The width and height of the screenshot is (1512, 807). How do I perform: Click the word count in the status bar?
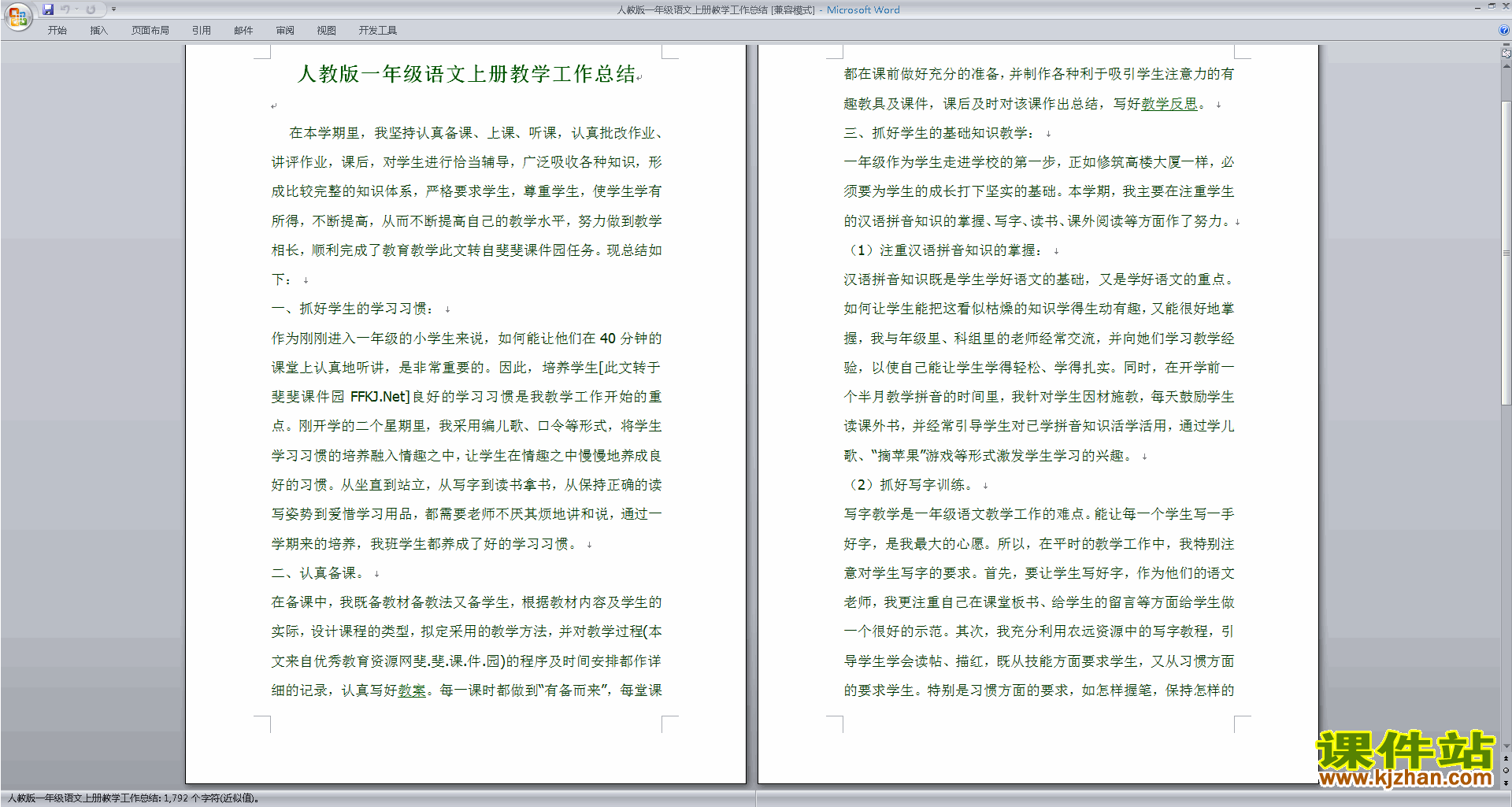pyautogui.click(x=134, y=798)
